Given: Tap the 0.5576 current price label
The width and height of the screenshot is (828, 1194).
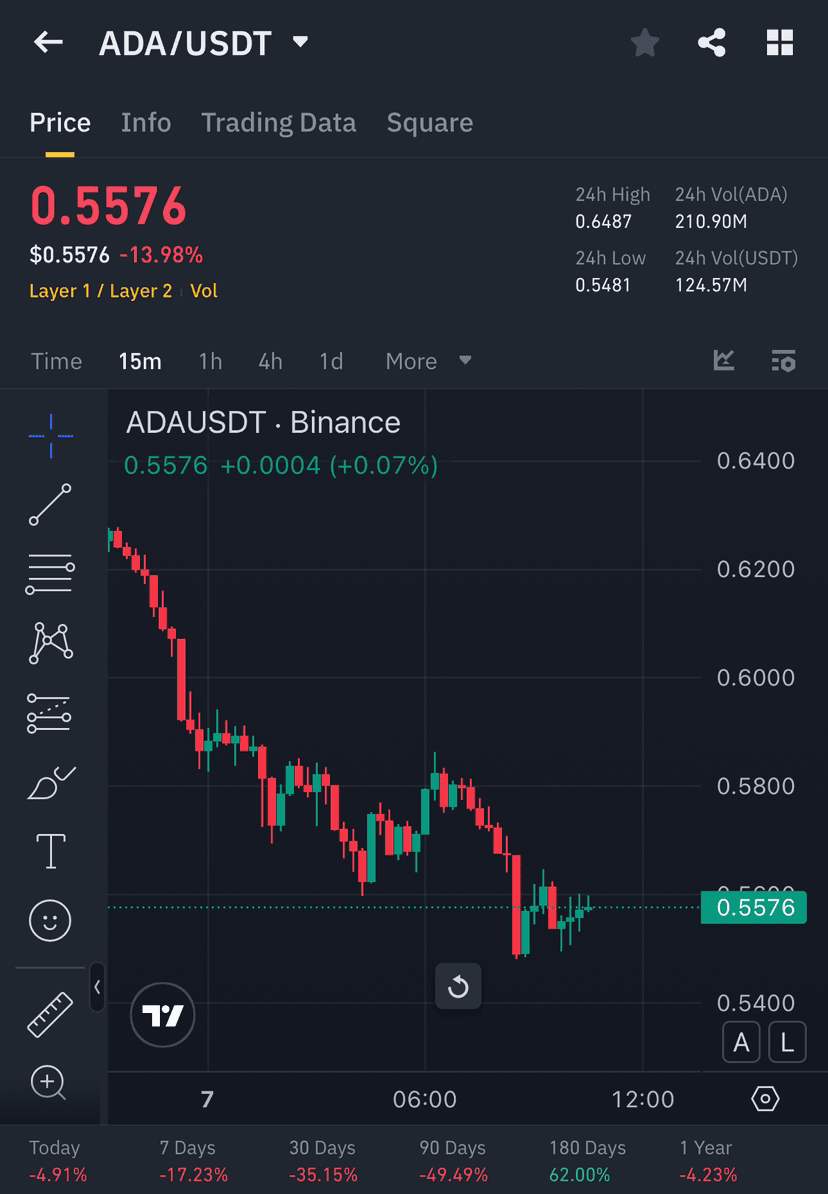Looking at the screenshot, I should tap(753, 908).
